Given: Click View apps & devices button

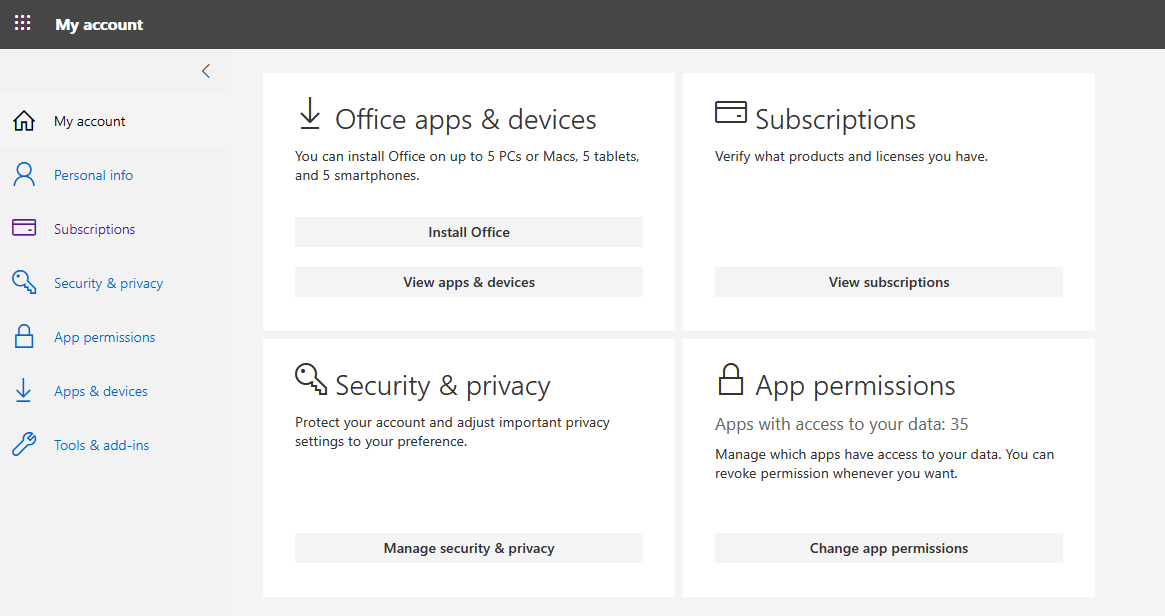Looking at the screenshot, I should point(469,282).
